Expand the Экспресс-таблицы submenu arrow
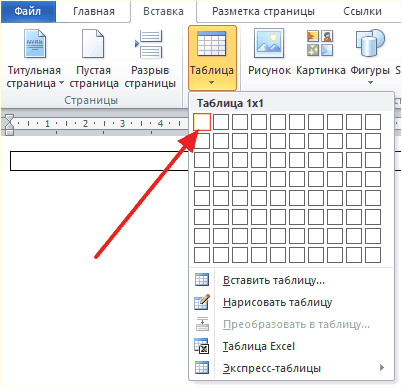The width and height of the screenshot is (402, 388). [x=382, y=368]
